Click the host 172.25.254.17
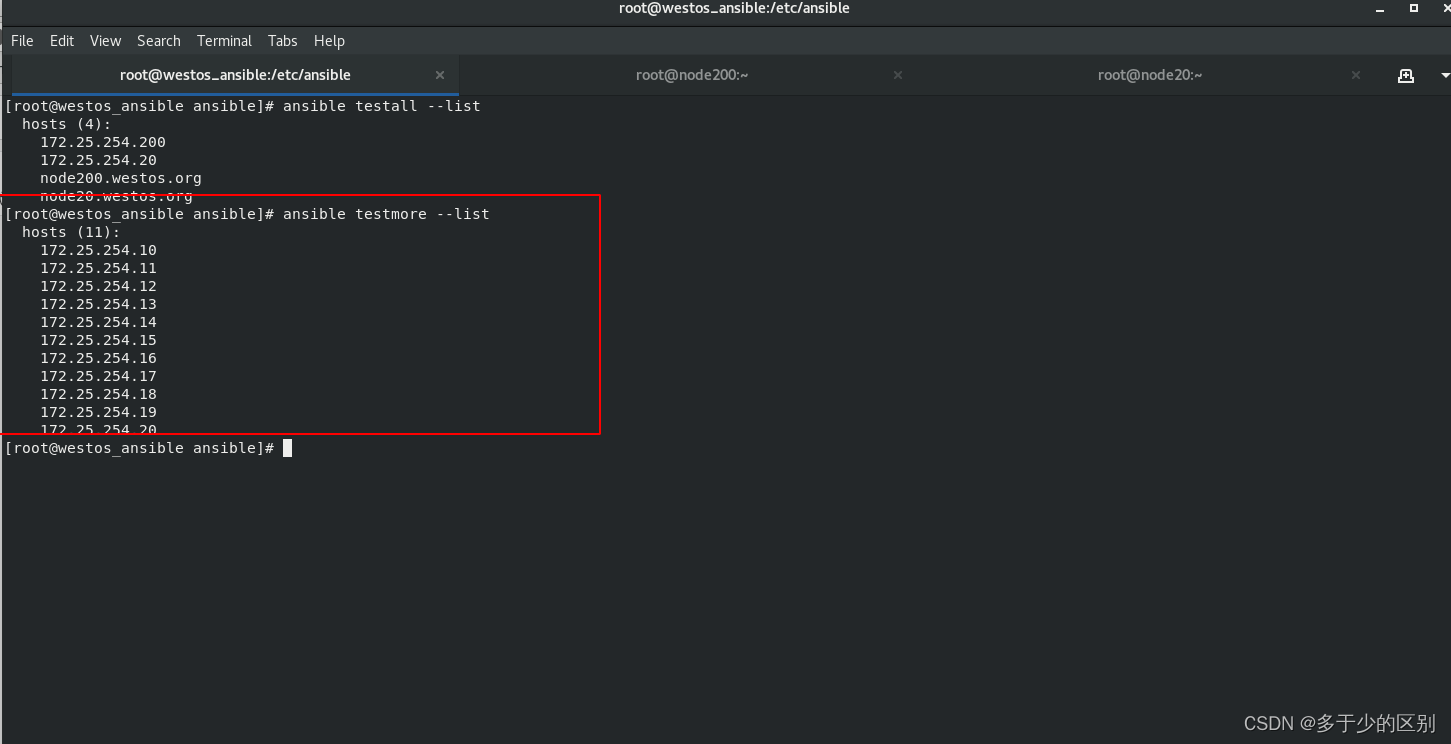Image resolution: width=1451 pixels, height=744 pixels. 98,376
